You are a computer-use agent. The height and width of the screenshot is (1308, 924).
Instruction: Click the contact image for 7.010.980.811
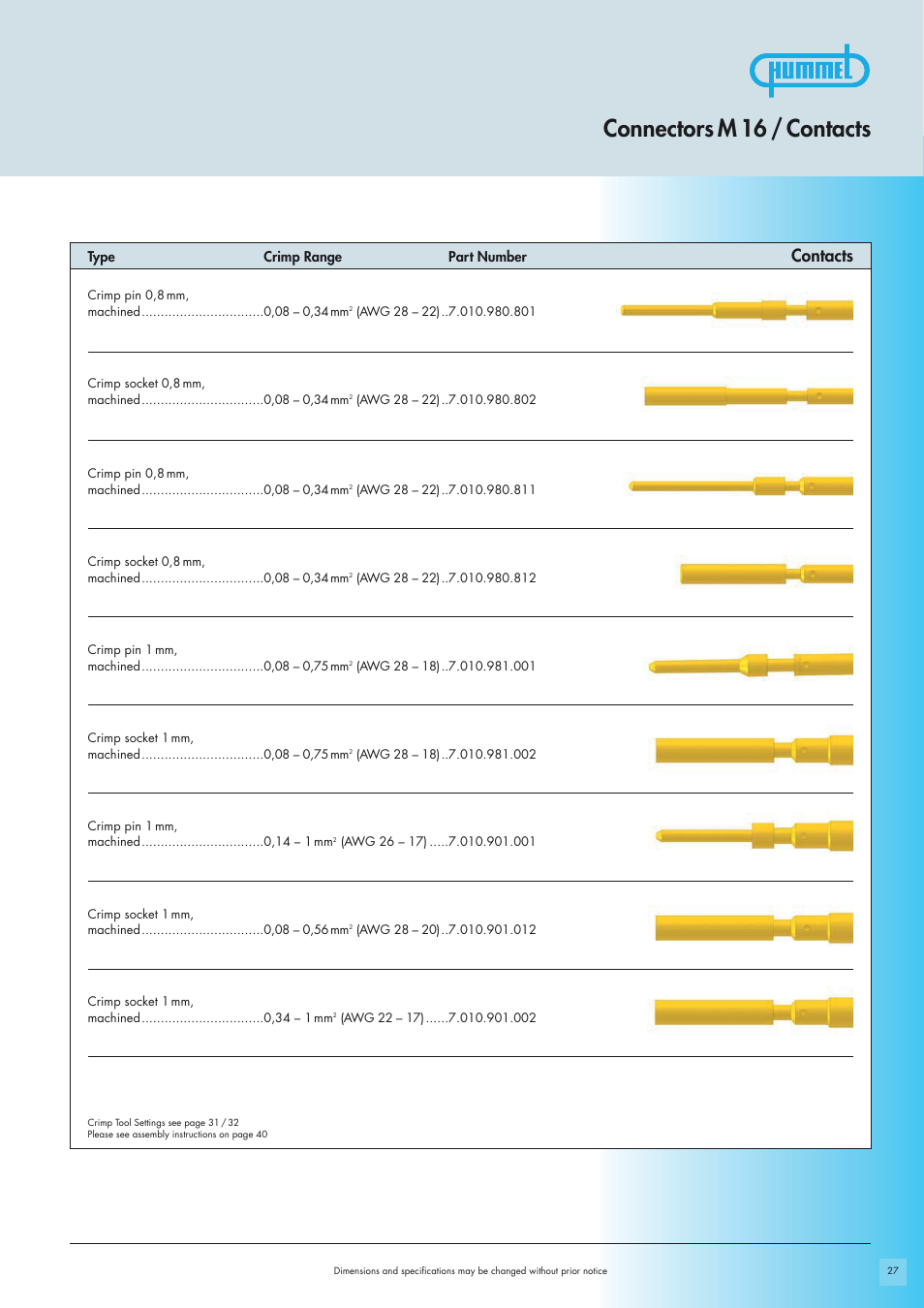coord(741,485)
